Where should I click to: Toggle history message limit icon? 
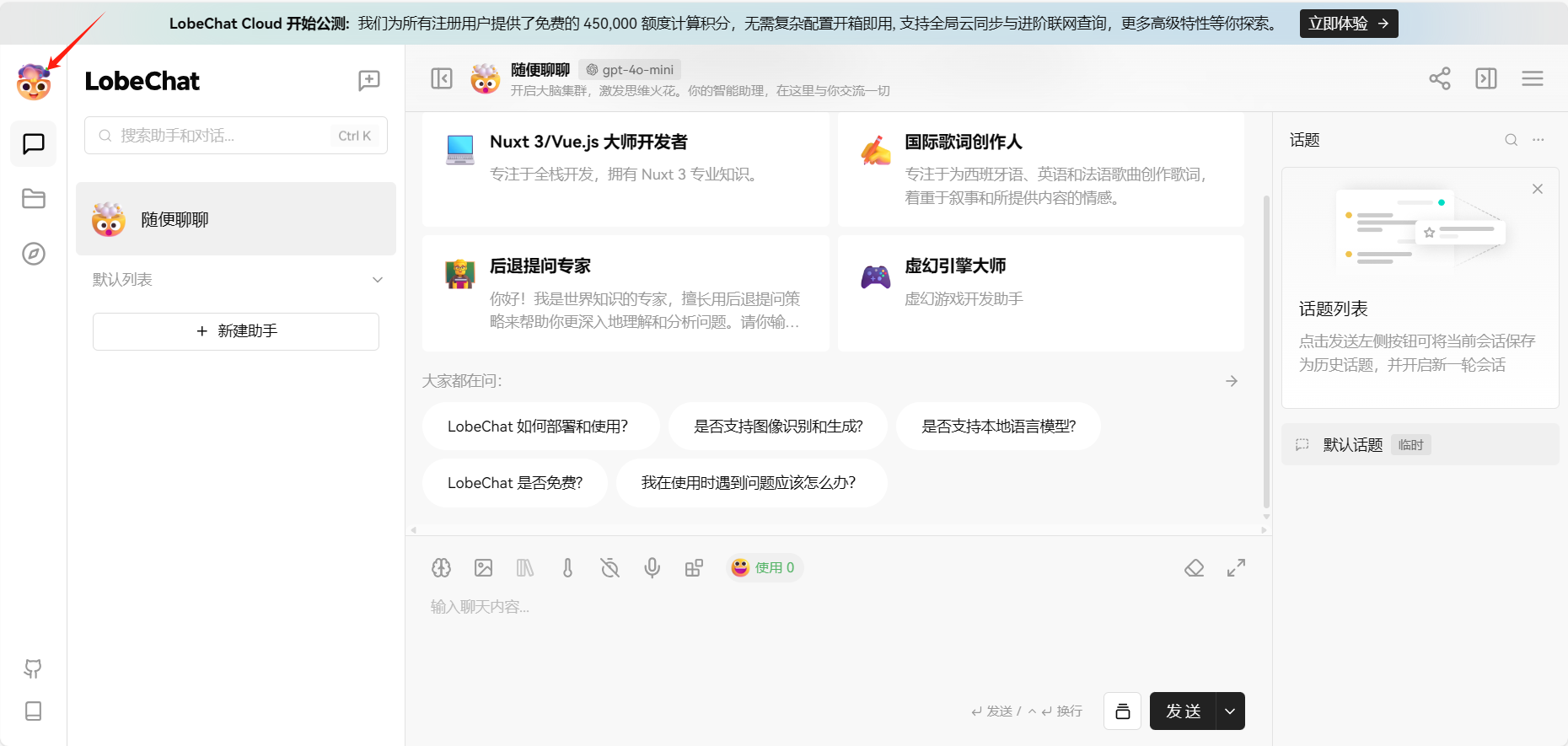coord(609,568)
